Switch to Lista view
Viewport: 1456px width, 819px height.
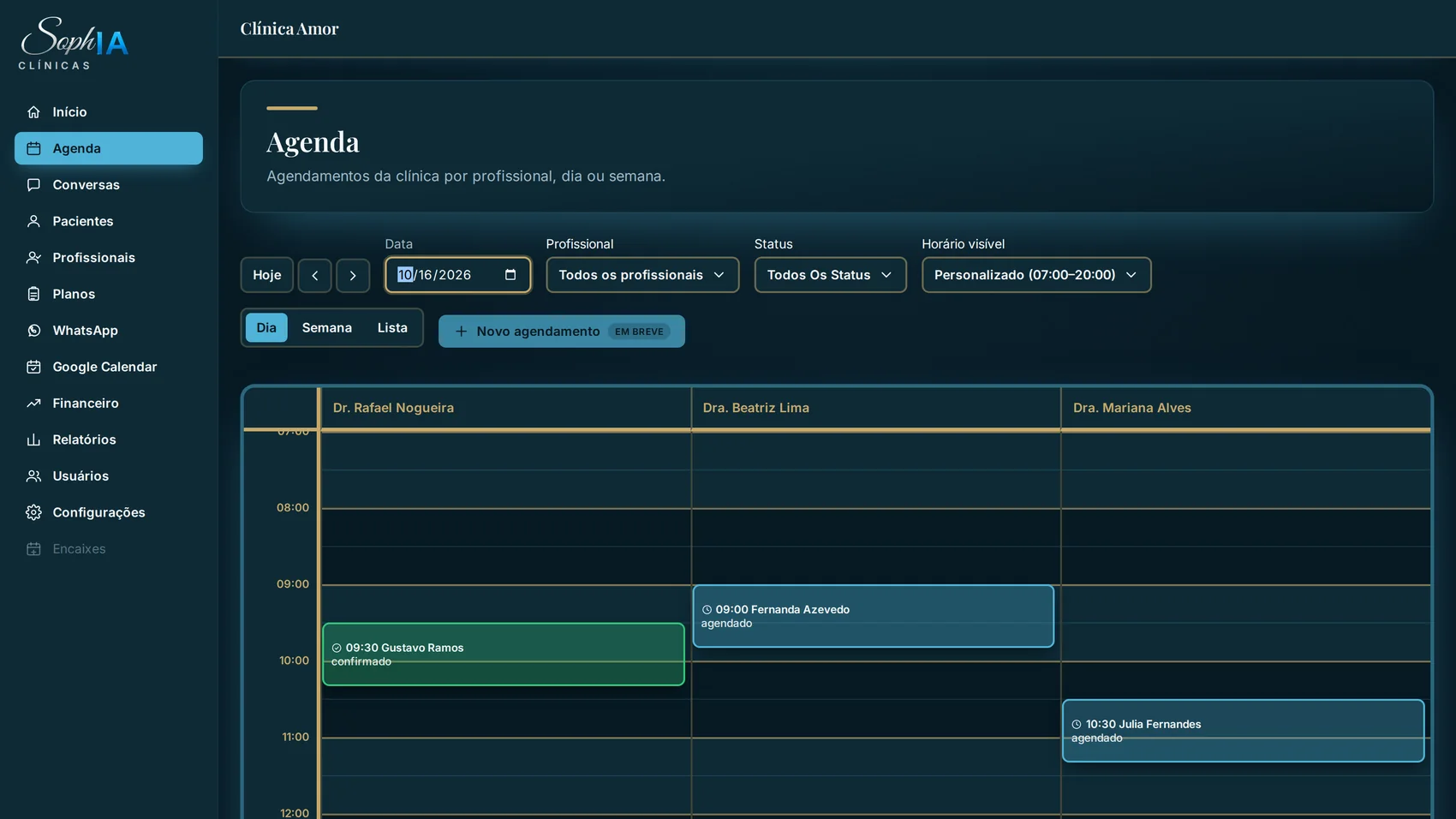392,328
